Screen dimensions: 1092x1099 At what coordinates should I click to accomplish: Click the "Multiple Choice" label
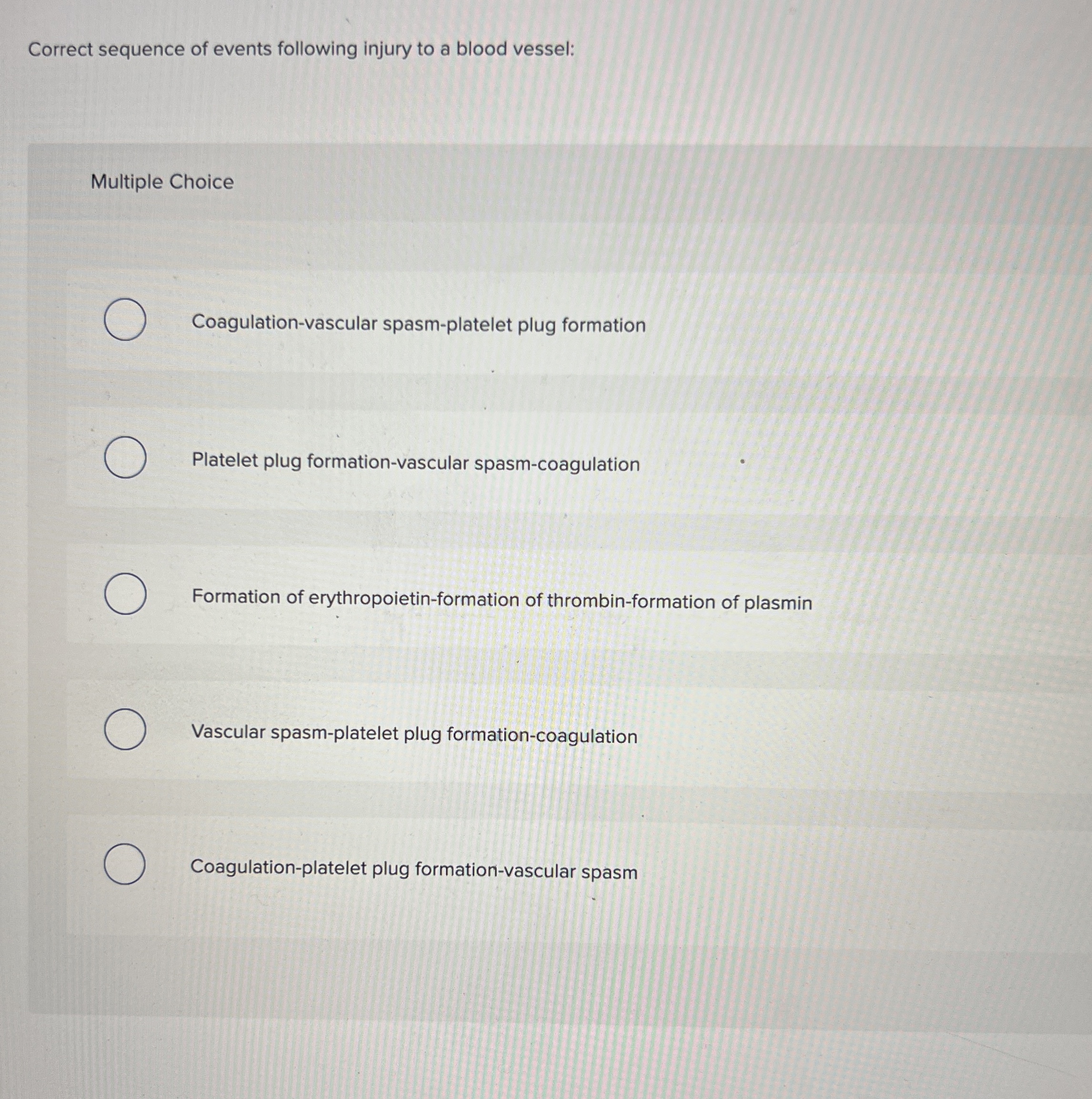[161, 182]
